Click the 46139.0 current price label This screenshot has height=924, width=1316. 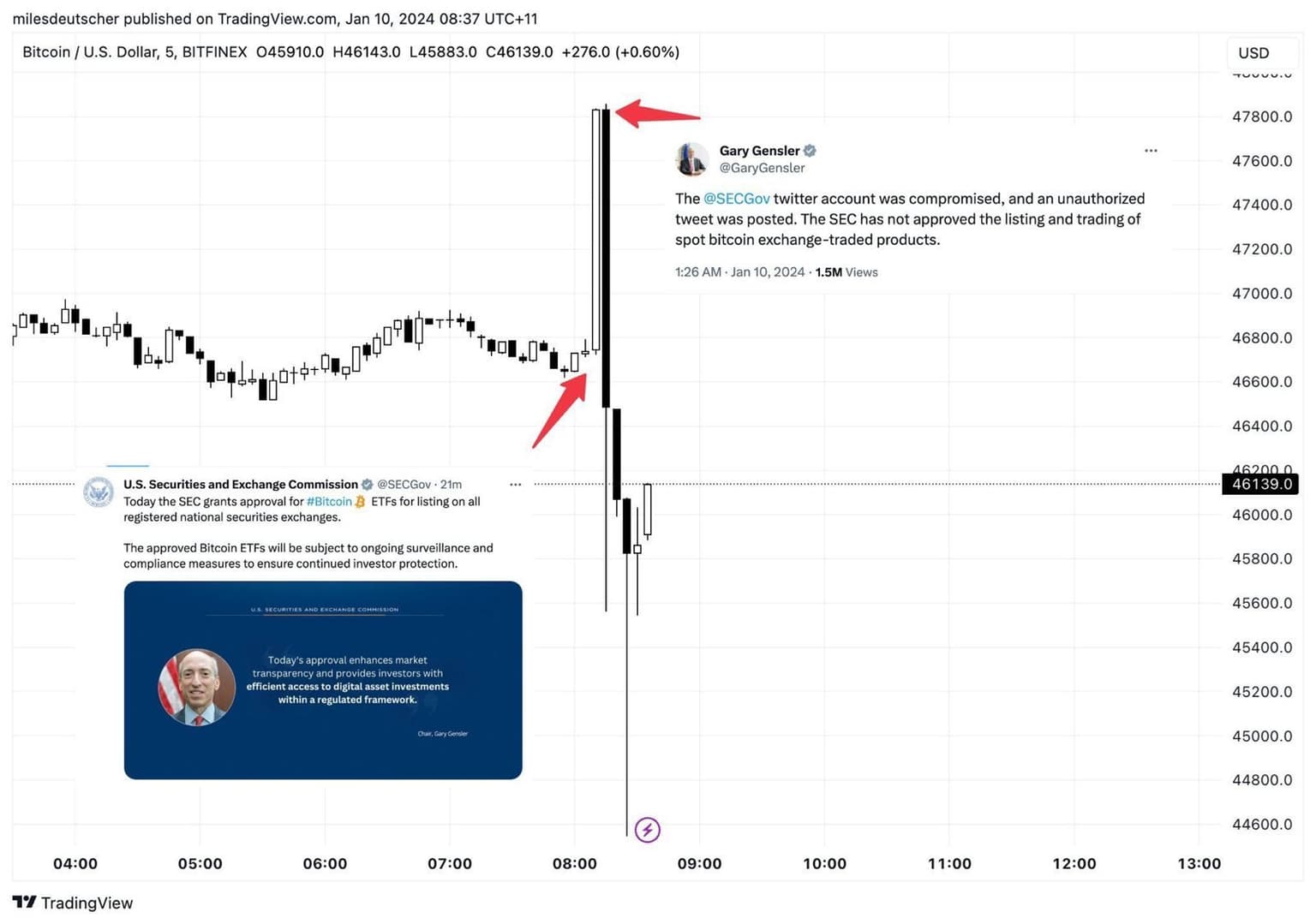click(1261, 485)
